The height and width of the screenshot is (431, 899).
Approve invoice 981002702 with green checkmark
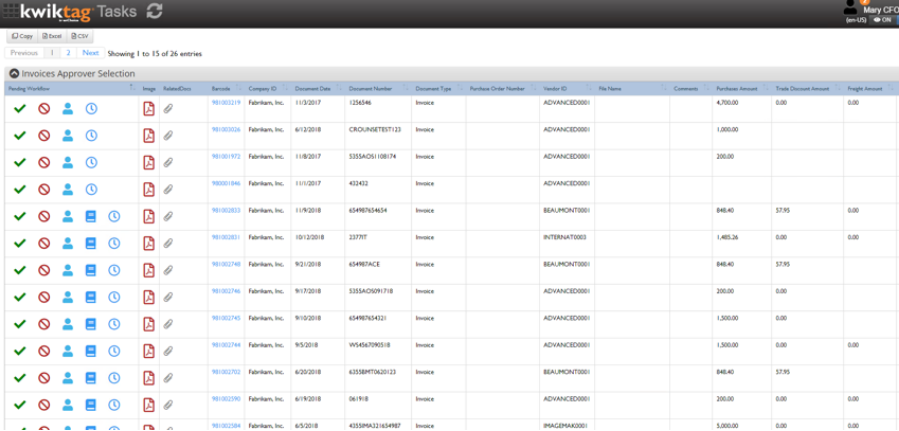pos(20,378)
